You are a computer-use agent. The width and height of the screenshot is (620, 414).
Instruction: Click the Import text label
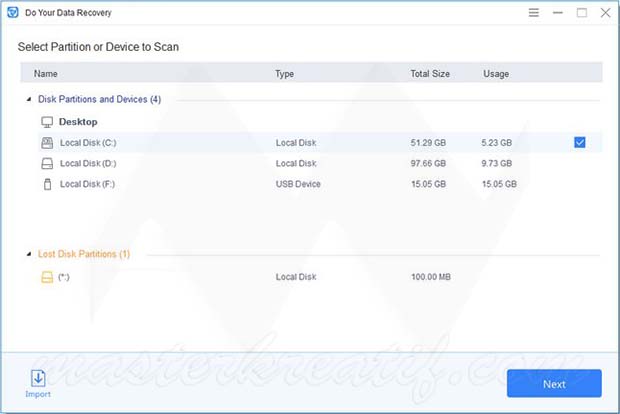tap(38, 394)
